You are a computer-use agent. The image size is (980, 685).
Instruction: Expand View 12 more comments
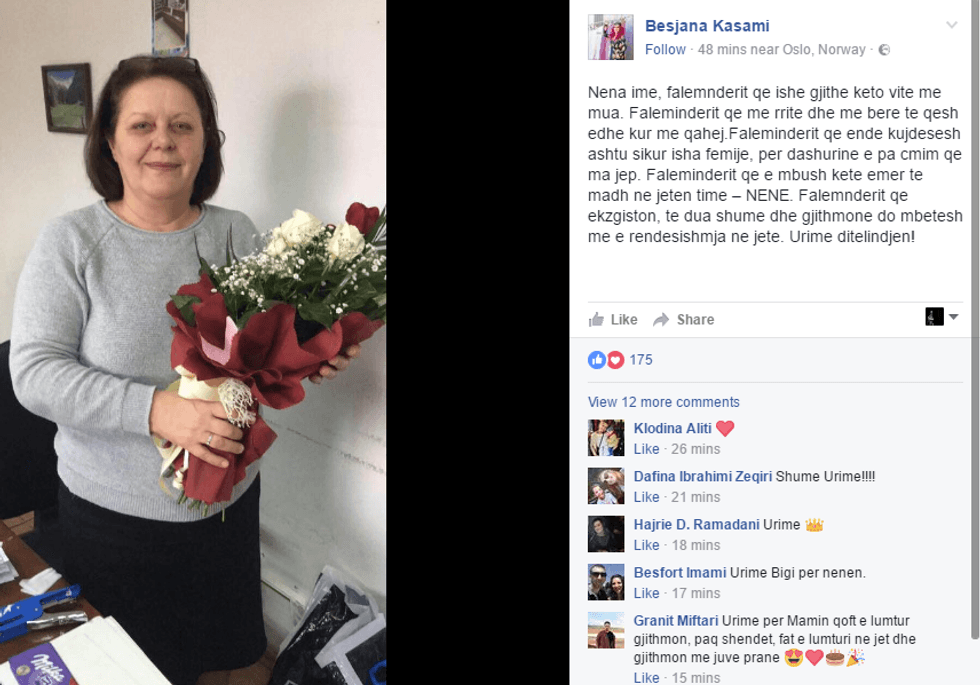[x=663, y=402]
